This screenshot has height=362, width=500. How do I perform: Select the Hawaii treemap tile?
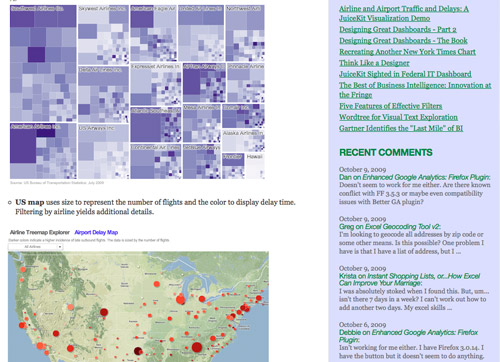255,166
